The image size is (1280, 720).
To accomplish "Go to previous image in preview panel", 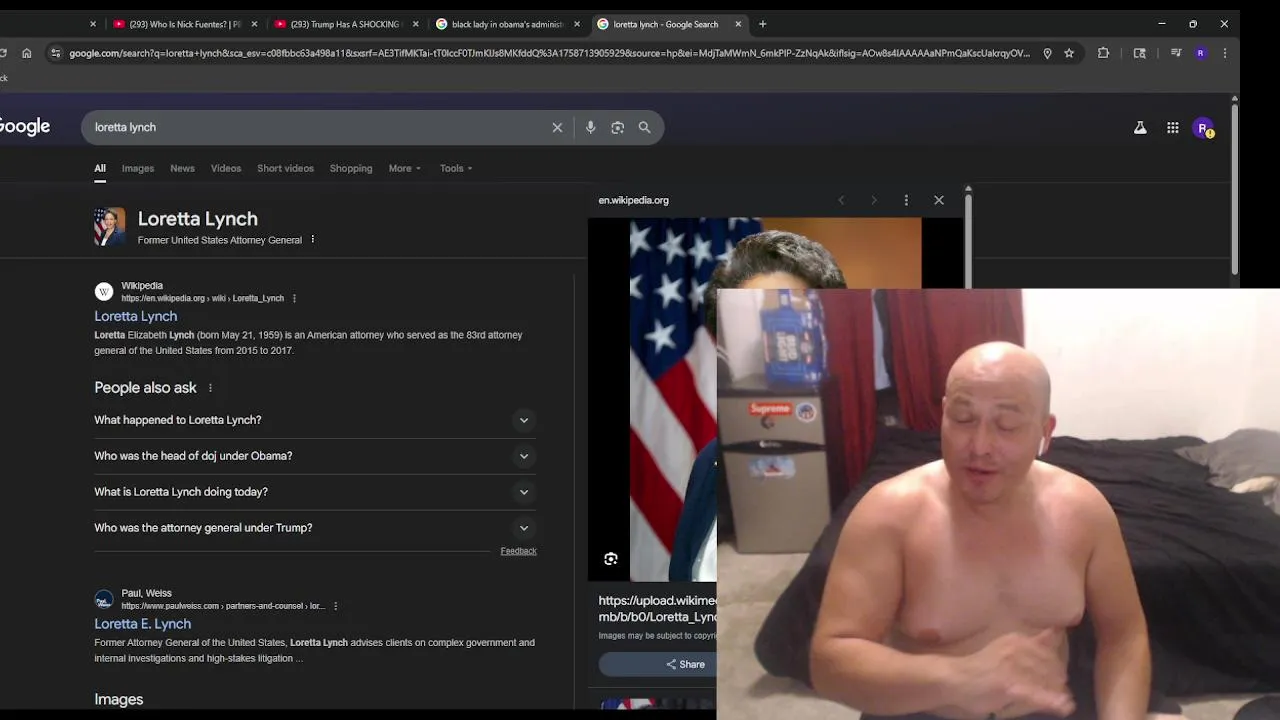I will point(841,200).
